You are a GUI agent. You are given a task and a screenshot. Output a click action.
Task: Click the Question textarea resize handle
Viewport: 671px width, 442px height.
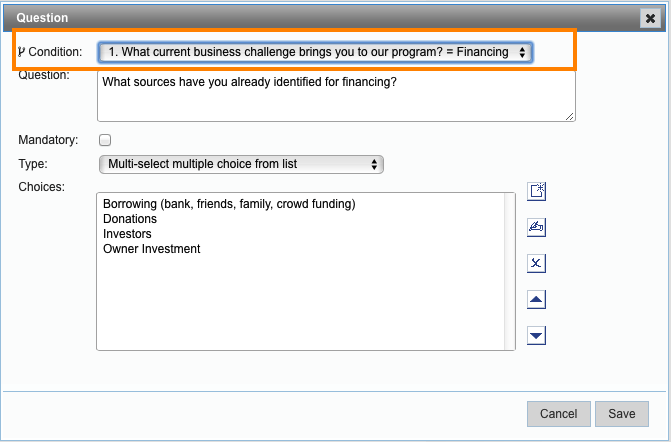[570, 116]
